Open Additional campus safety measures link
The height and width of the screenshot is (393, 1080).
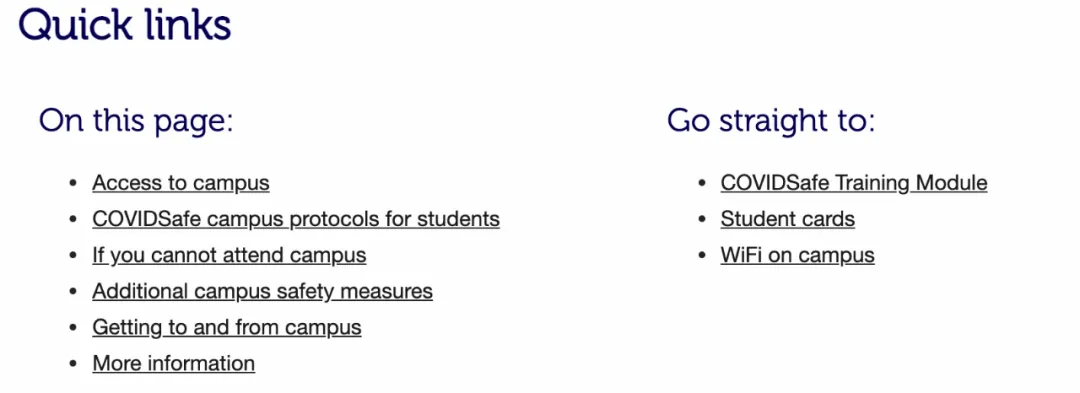[x=262, y=291]
